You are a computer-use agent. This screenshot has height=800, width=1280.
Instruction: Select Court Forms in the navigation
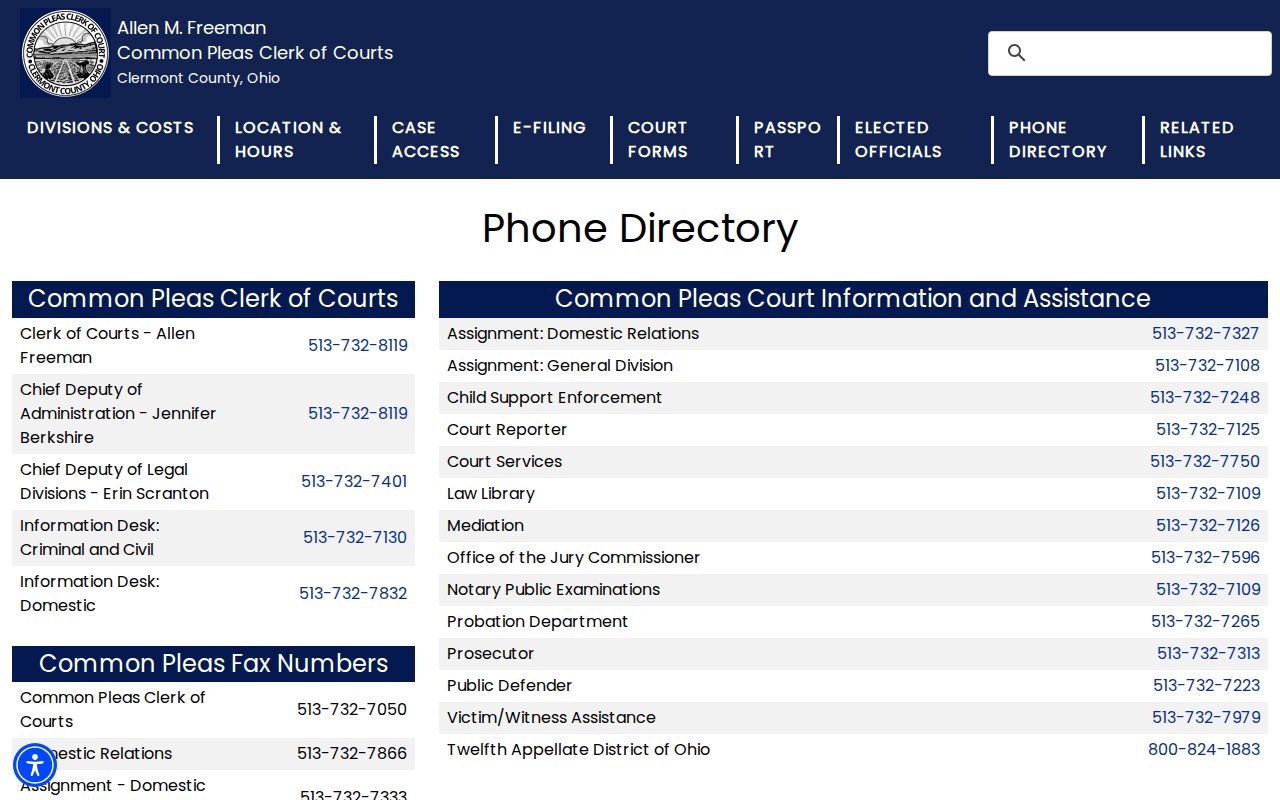point(657,140)
